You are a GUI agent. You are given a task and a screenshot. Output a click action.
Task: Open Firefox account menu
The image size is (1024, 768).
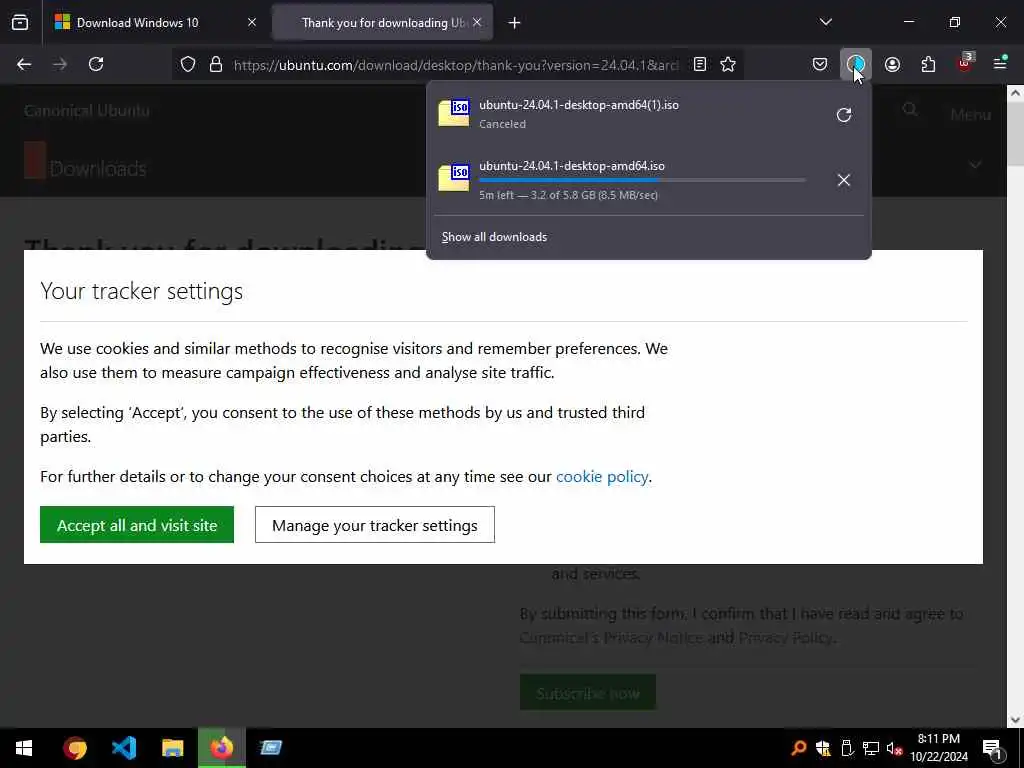892,64
